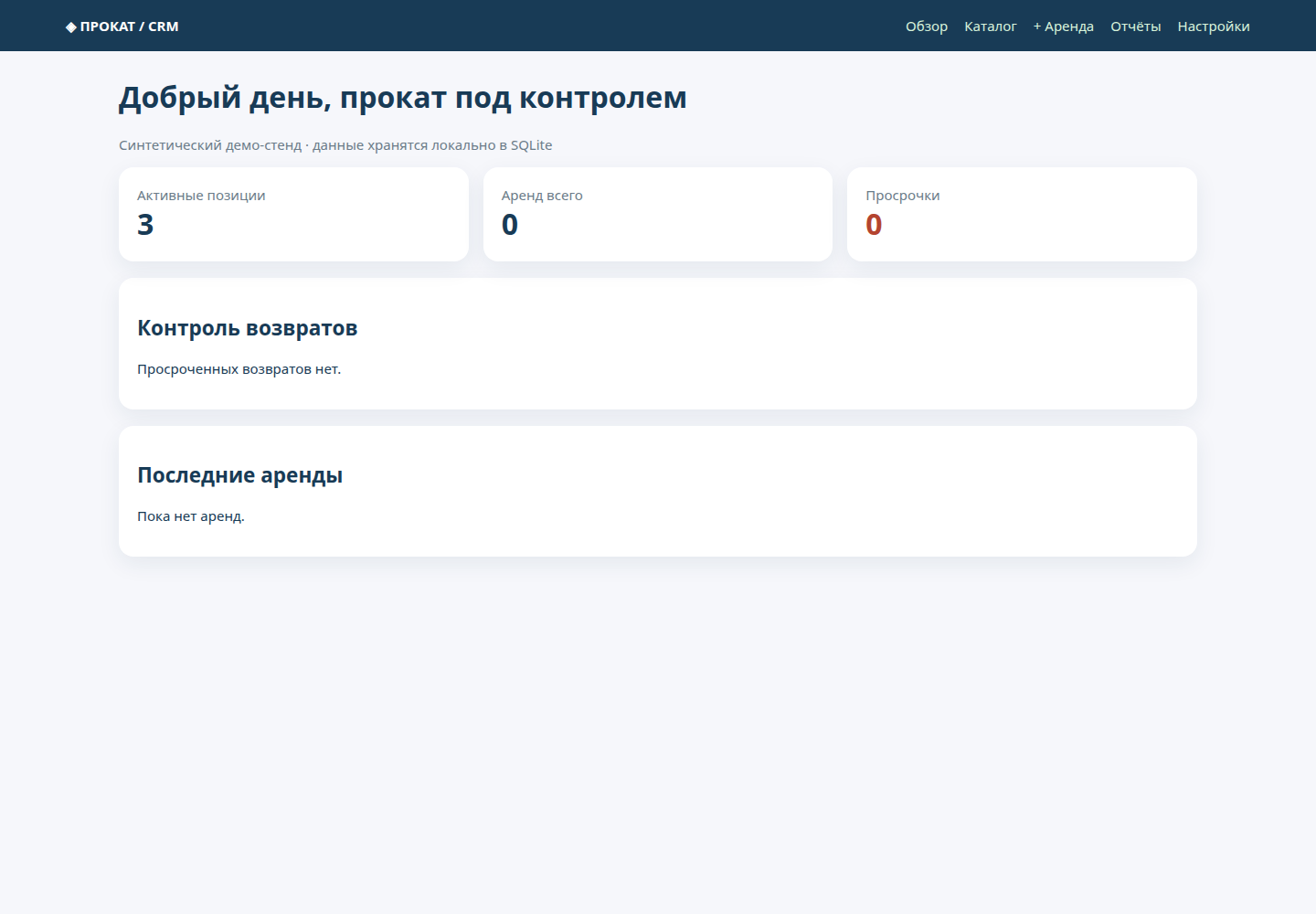Click the red zero under Просрочки
The image size is (1316, 914).
[874, 225]
